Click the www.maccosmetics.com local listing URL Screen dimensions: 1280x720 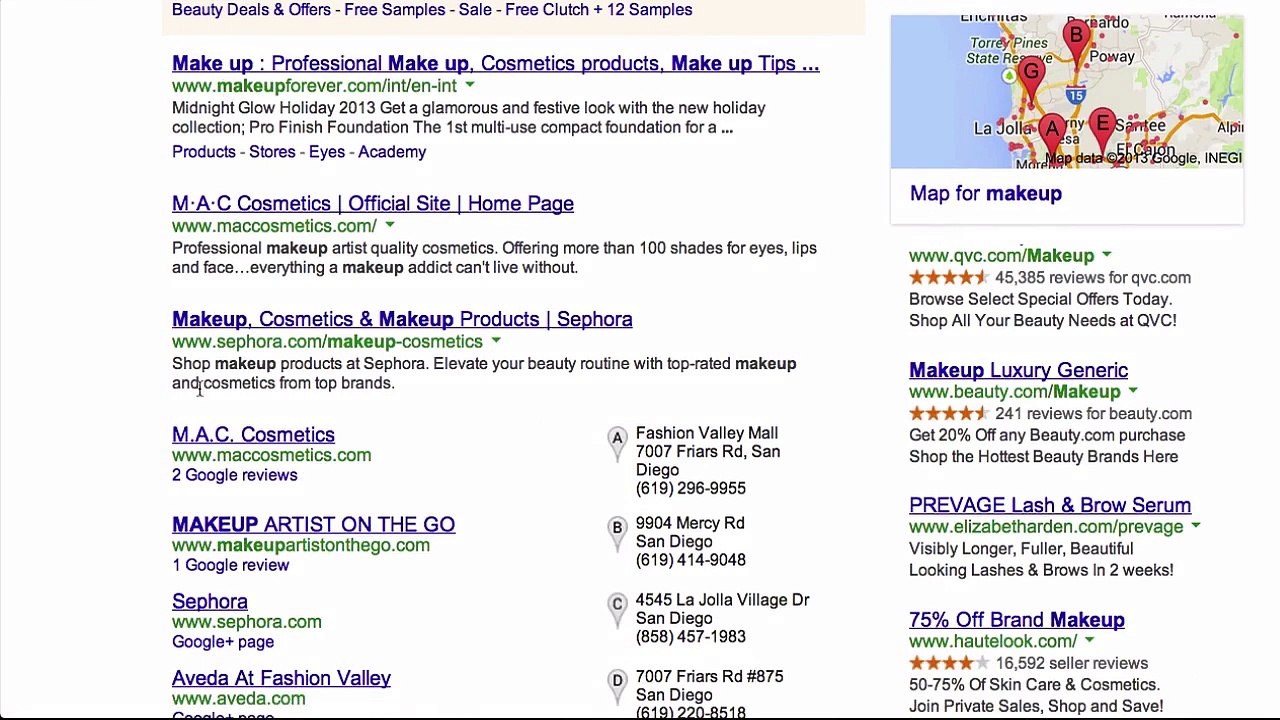271,456
